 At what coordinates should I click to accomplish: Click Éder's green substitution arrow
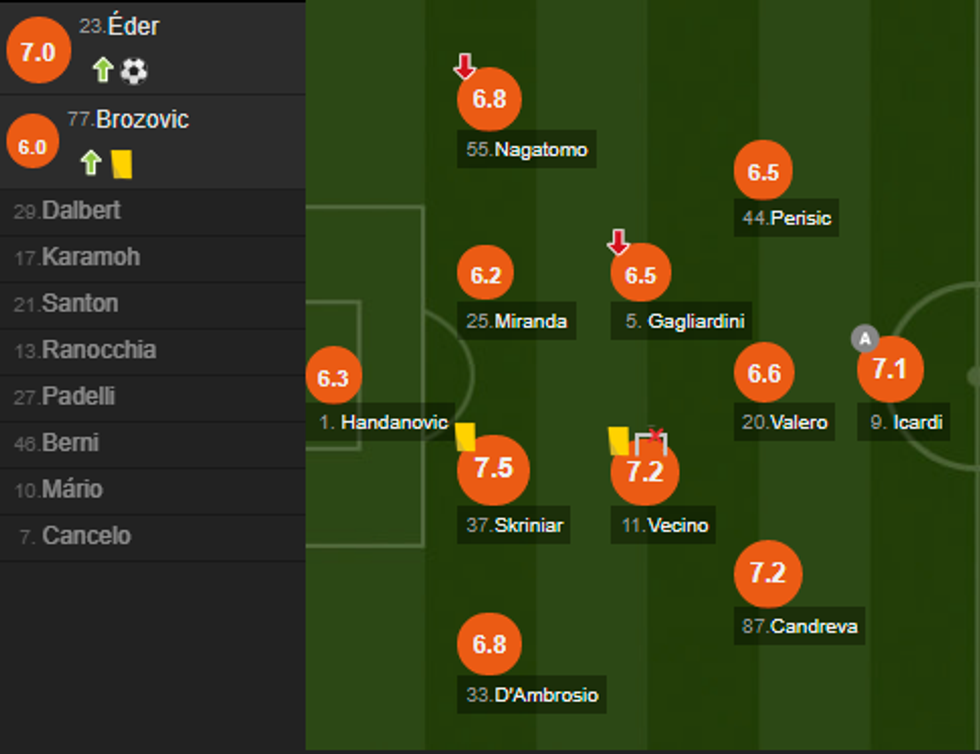point(102,70)
